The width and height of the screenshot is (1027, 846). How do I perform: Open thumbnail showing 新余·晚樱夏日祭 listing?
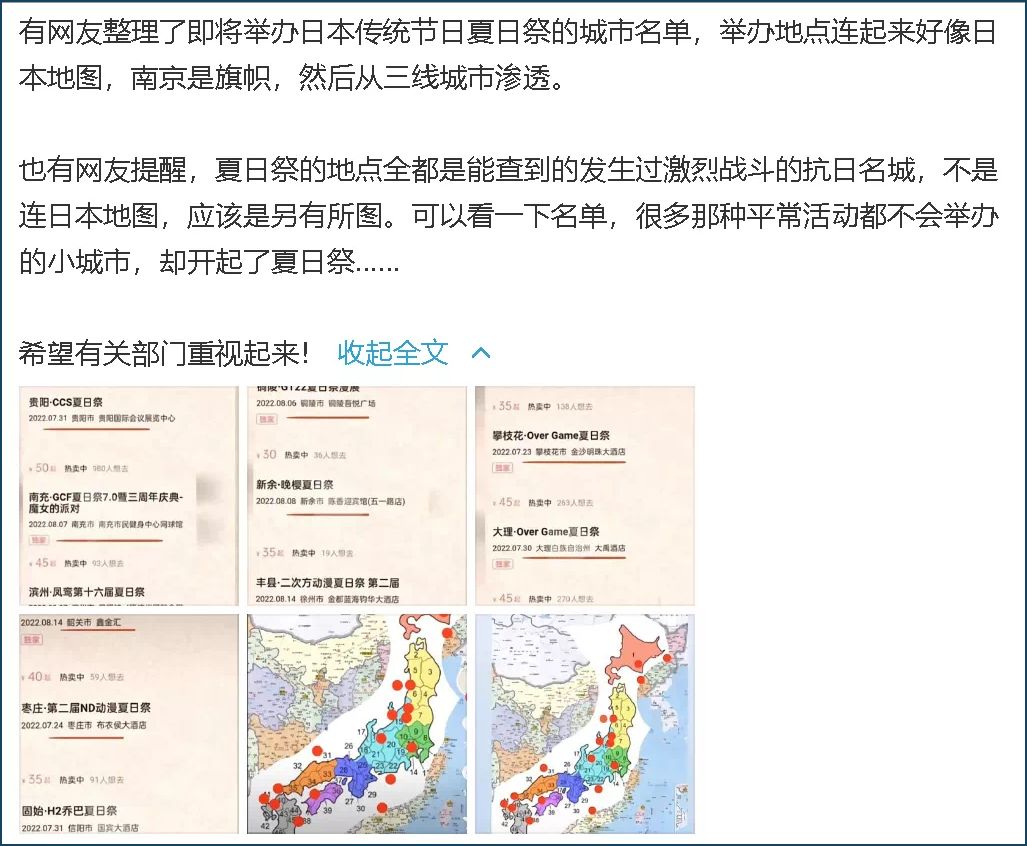click(356, 496)
